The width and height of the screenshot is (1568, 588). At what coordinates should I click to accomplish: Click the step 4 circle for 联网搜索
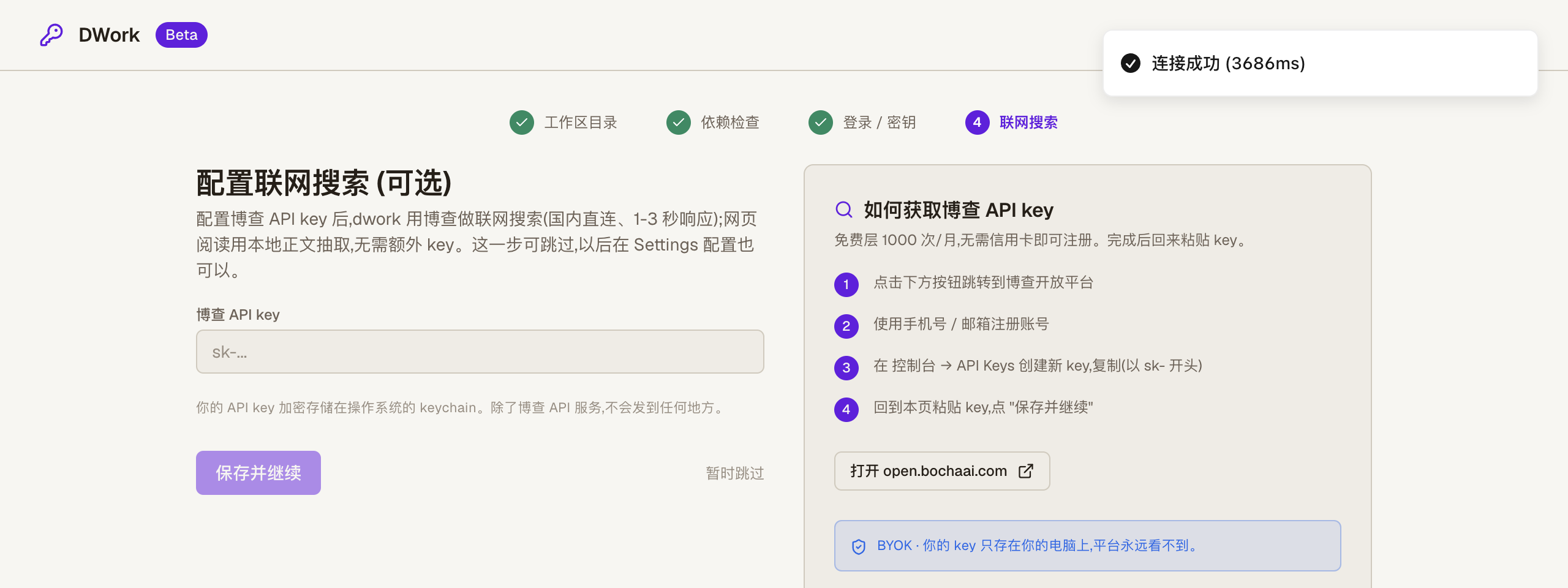point(978,123)
